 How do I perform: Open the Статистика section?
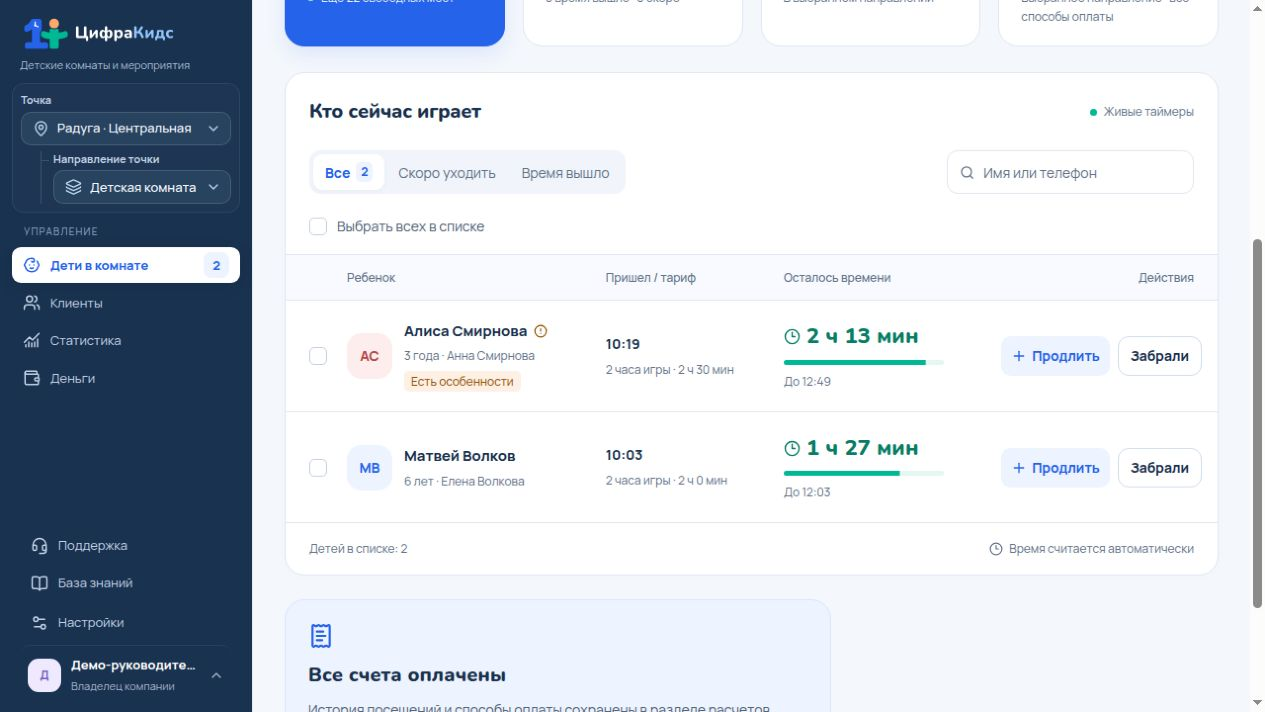pyautogui.click(x=126, y=341)
